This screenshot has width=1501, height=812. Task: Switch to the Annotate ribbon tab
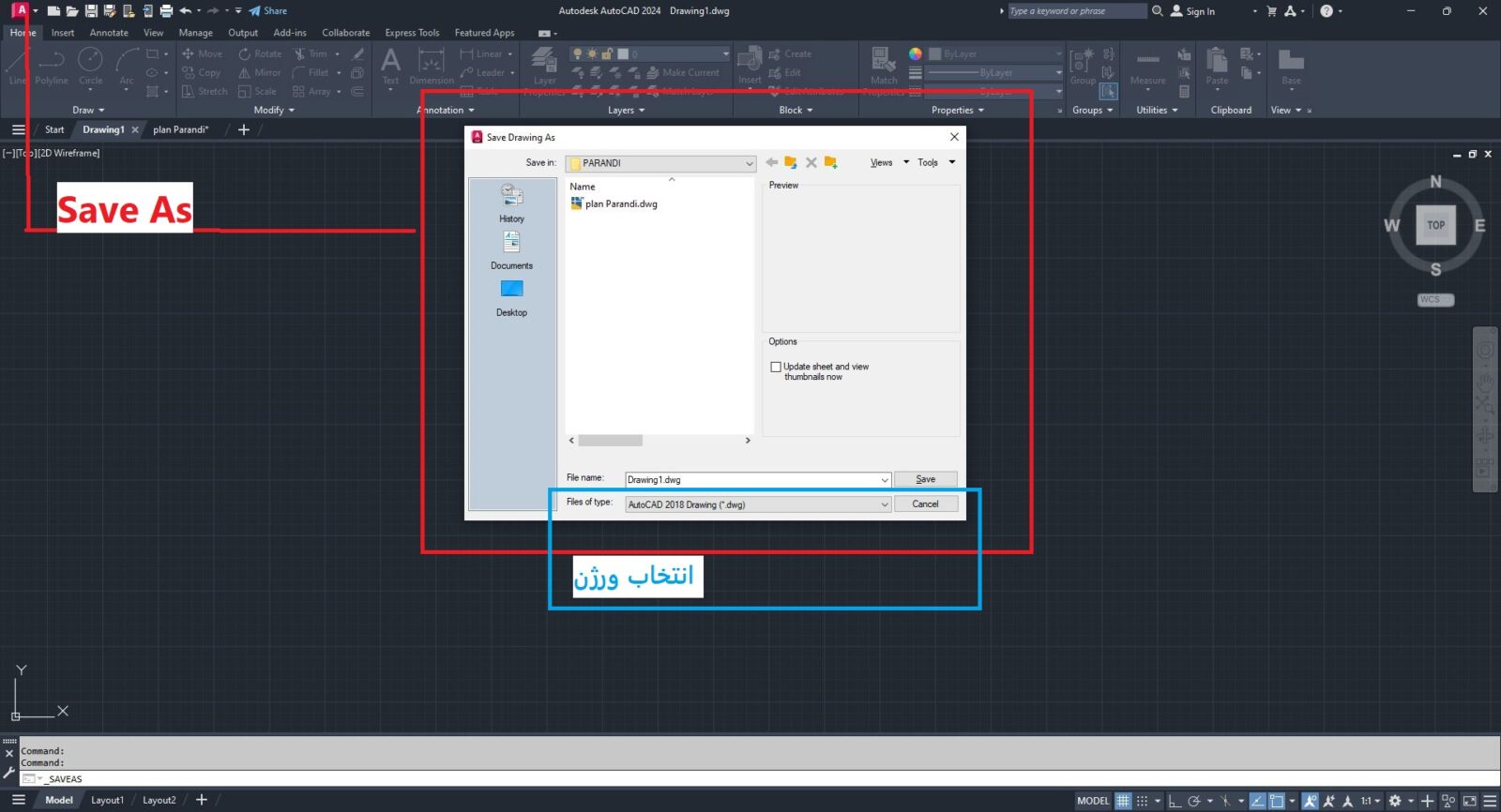click(109, 33)
